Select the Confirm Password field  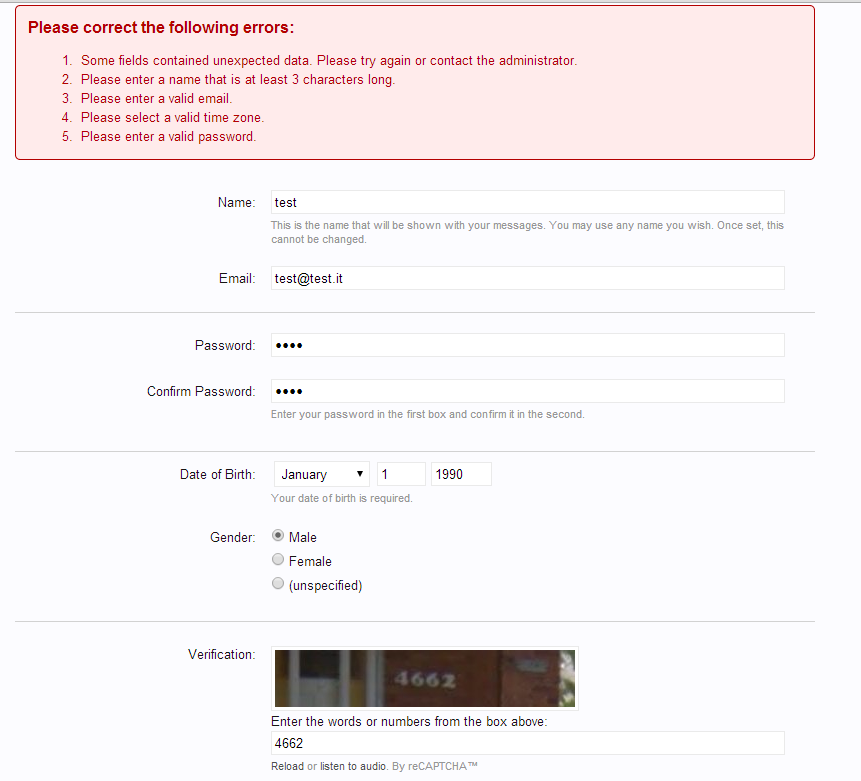(x=527, y=391)
